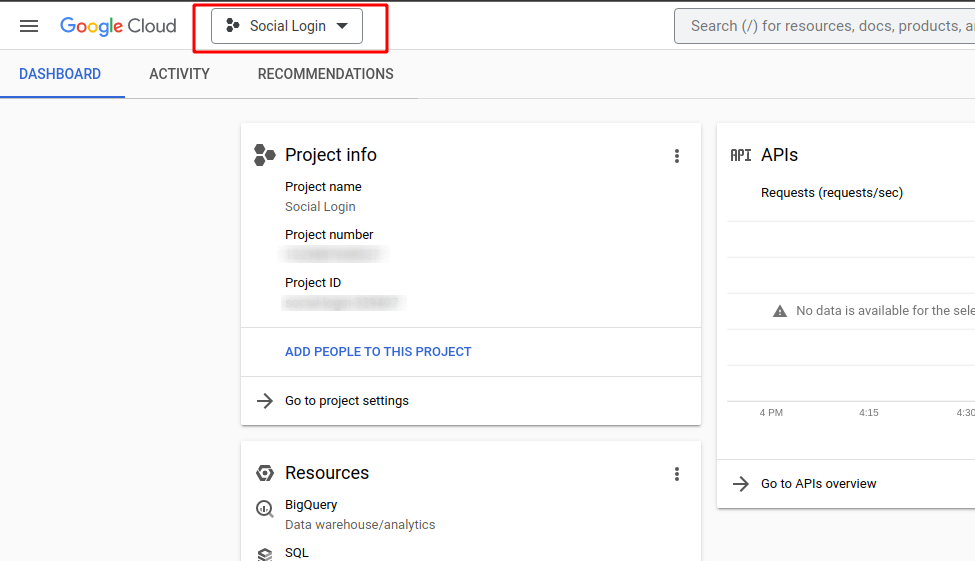975x561 pixels.
Task: Click the API icon in APIs card
Action: click(741, 155)
